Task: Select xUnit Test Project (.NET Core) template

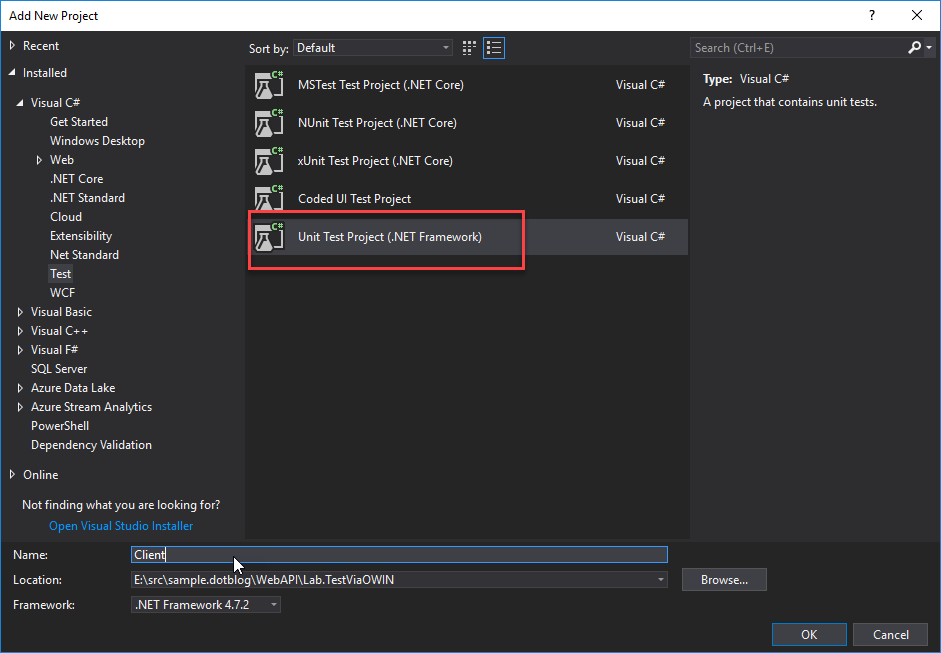Action: (467, 161)
